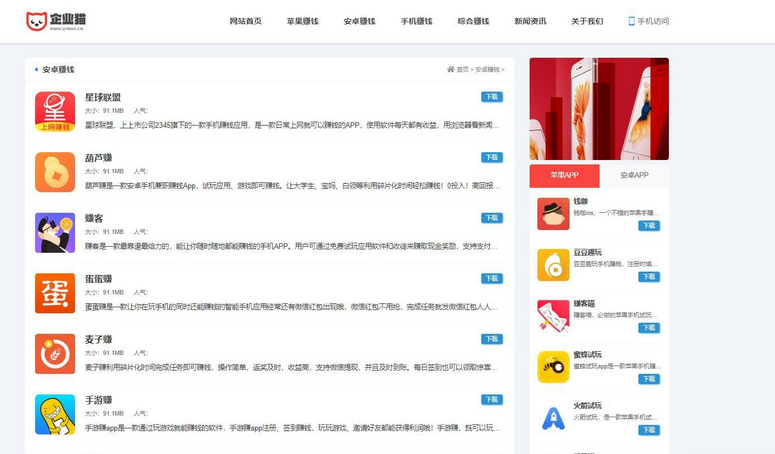This screenshot has width=775, height=454.
Task: Click the 星球联盟 description text
Action: pos(292,125)
